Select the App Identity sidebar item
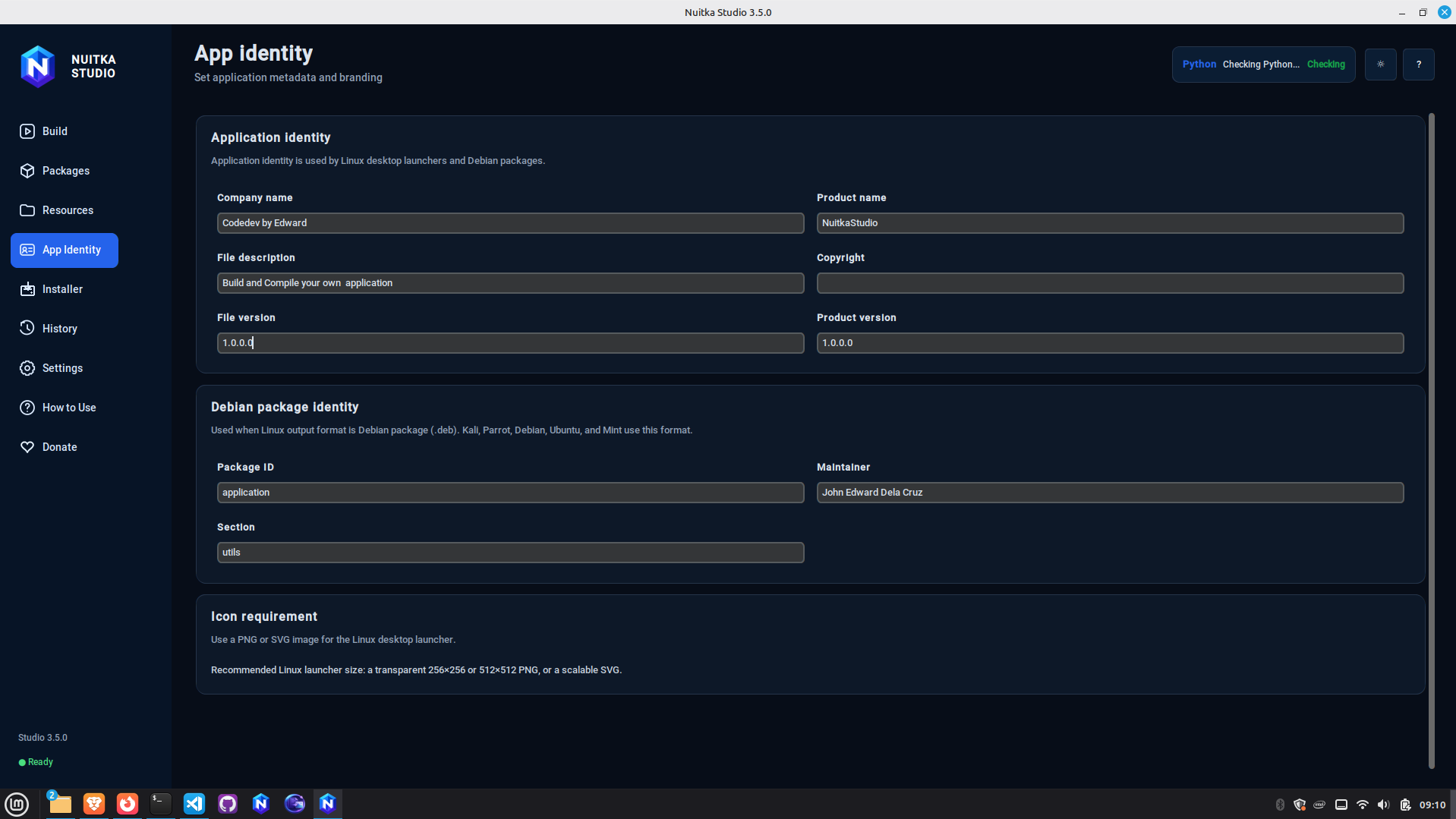 [x=65, y=250]
